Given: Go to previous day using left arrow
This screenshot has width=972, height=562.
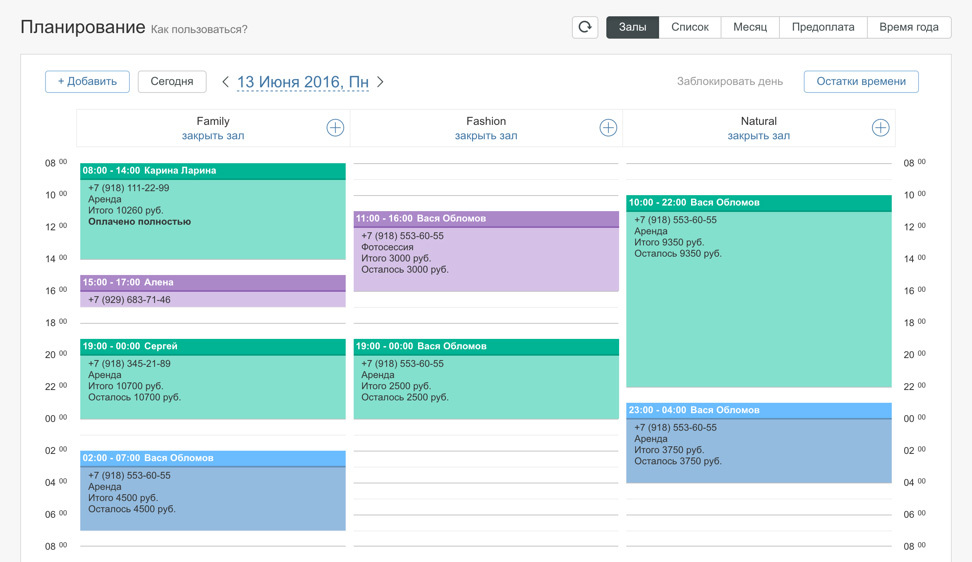Looking at the screenshot, I should pyautogui.click(x=225, y=82).
